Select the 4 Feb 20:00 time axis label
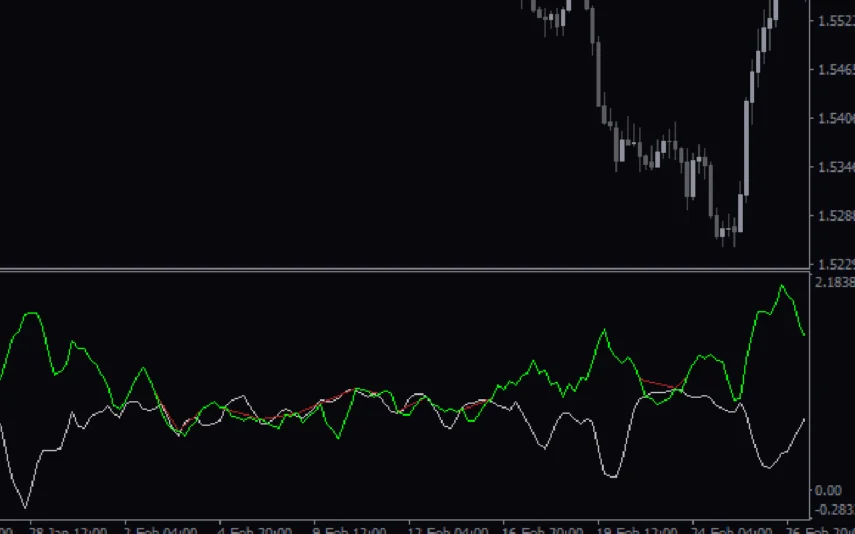 pyautogui.click(x=255, y=528)
